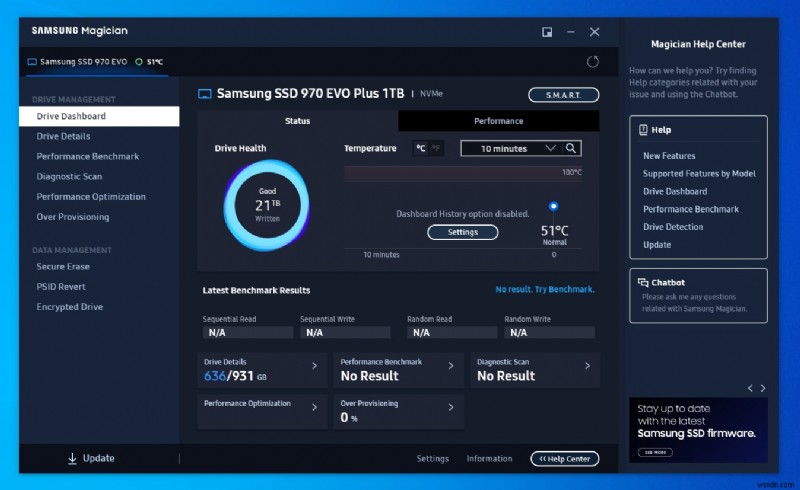Switch to the Status tab
This screenshot has height=490, width=800.
(297, 121)
